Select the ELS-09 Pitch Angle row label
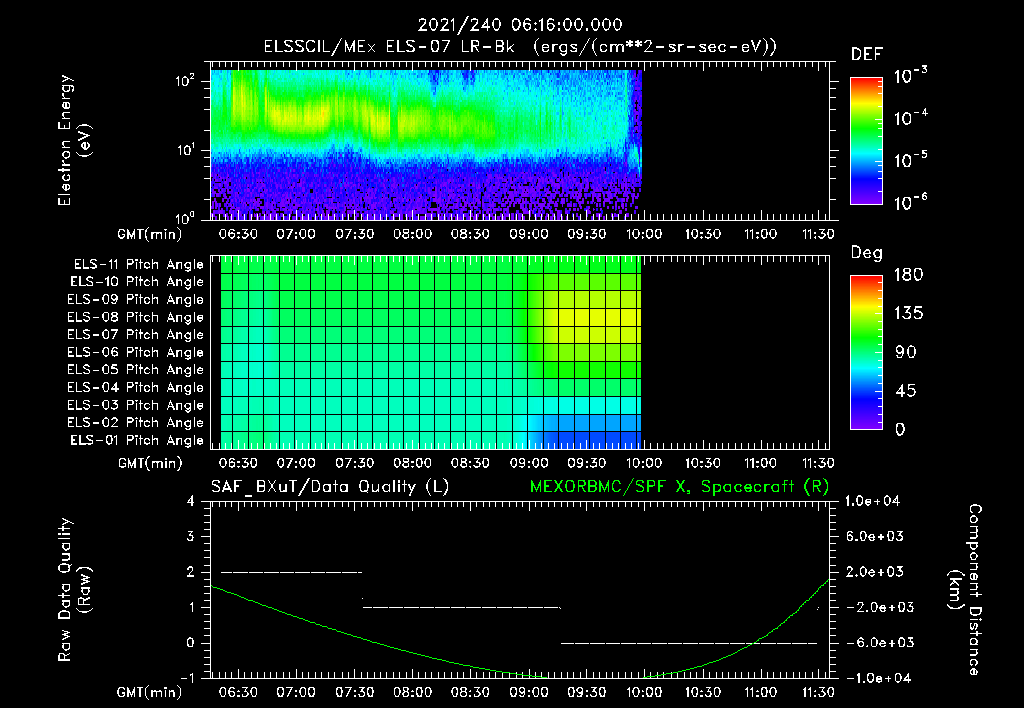Screen dimensions: 1024x708 [136, 300]
